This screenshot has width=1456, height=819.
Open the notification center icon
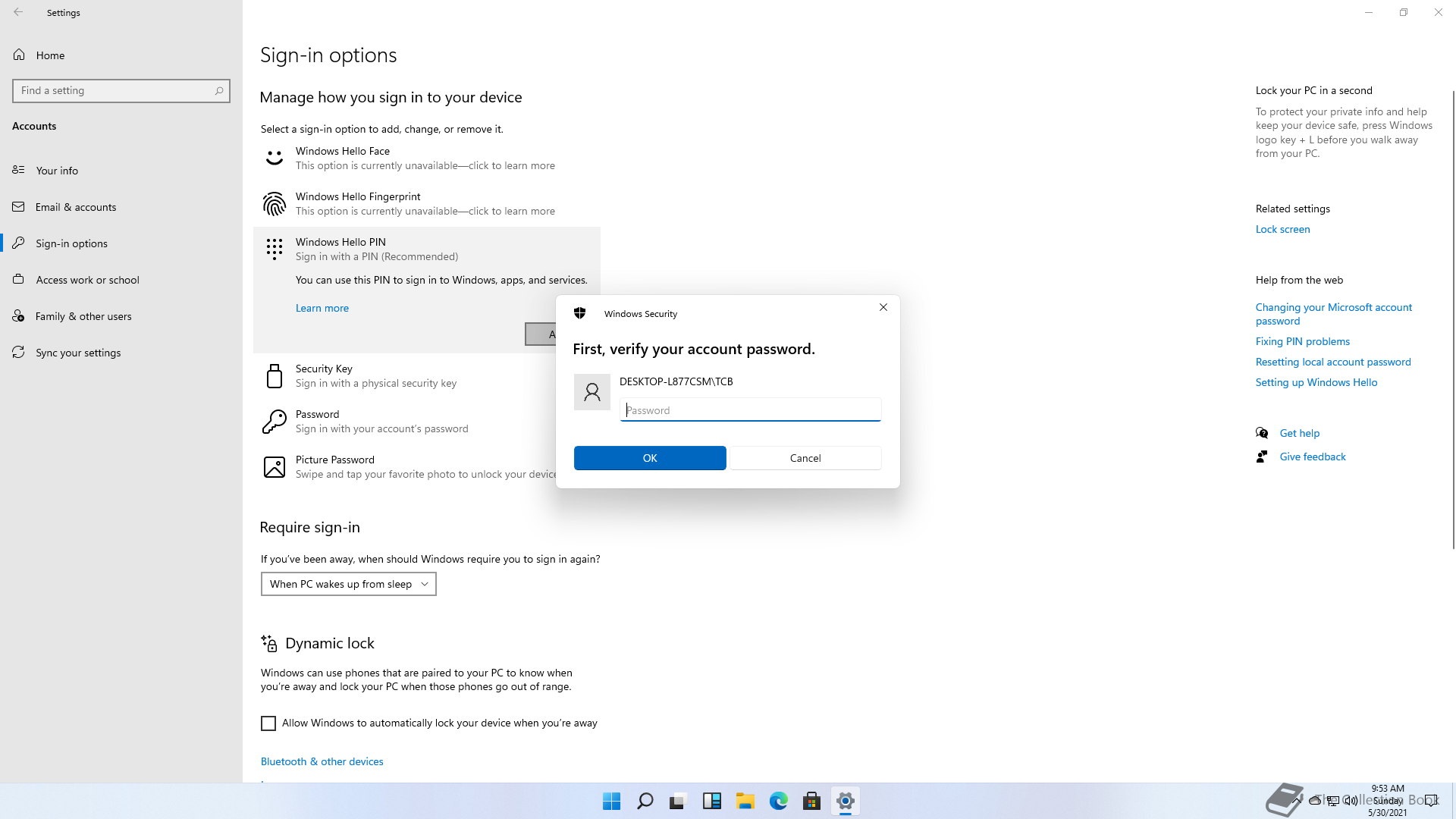[x=1432, y=801]
